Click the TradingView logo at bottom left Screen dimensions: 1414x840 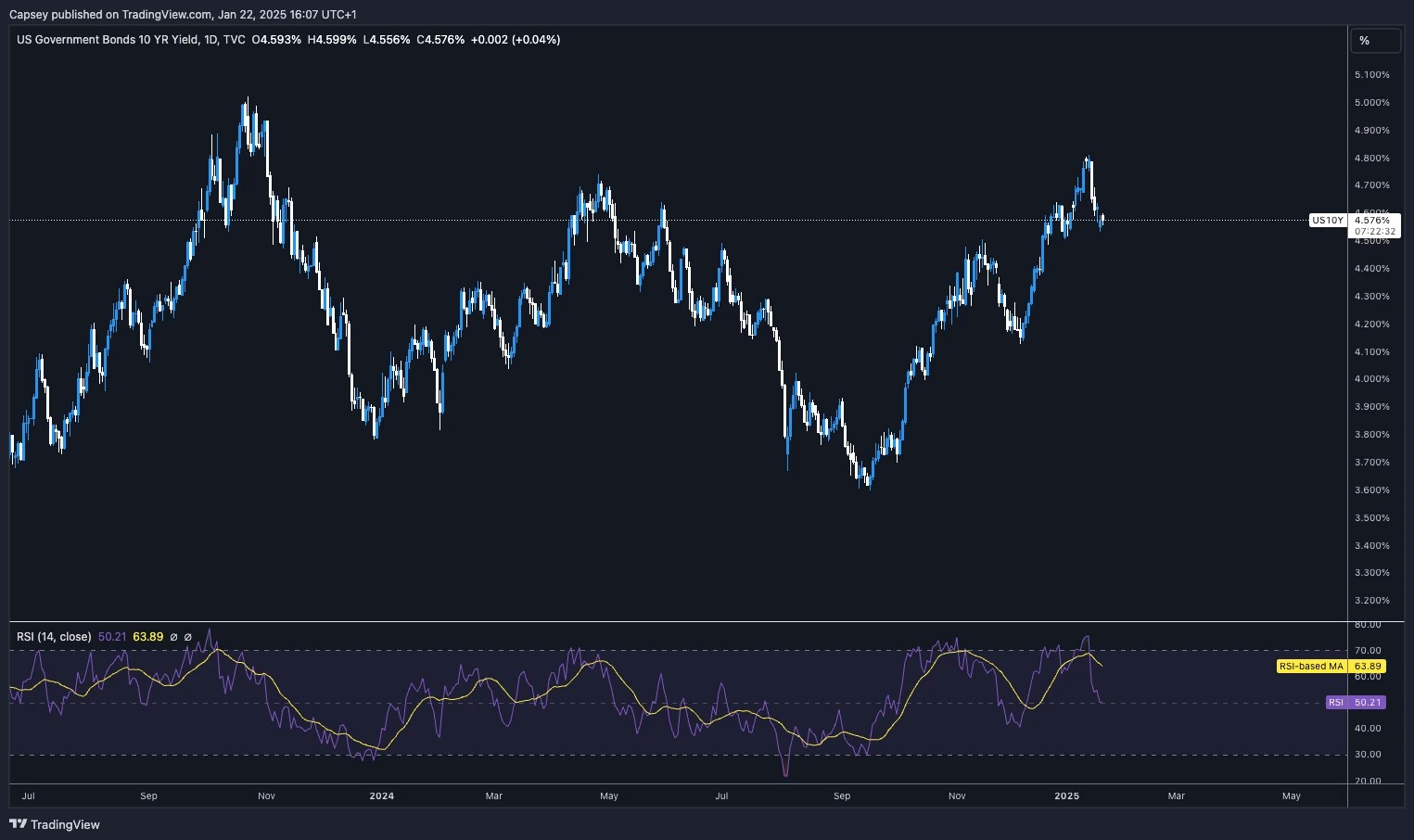pyautogui.click(x=56, y=824)
